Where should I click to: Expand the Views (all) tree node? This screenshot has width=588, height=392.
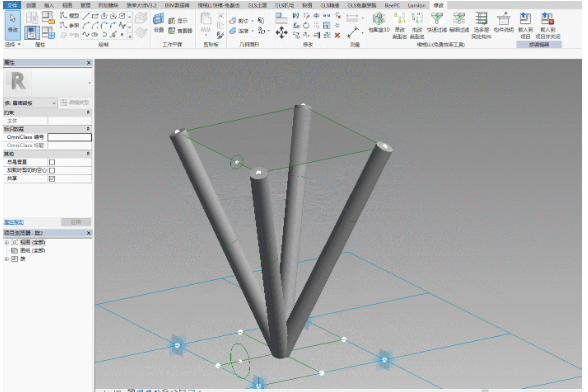click(6, 242)
